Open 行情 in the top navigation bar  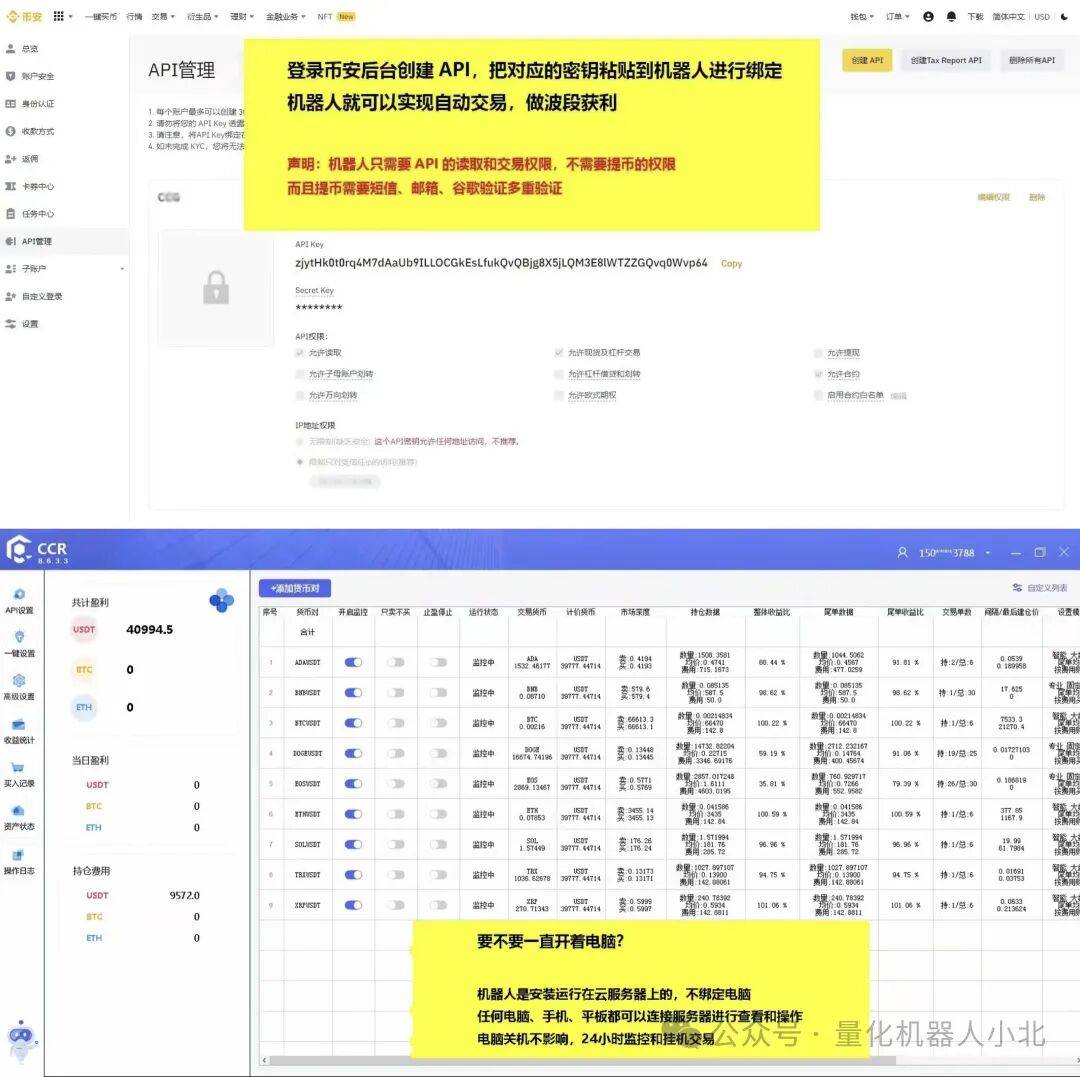click(x=134, y=17)
